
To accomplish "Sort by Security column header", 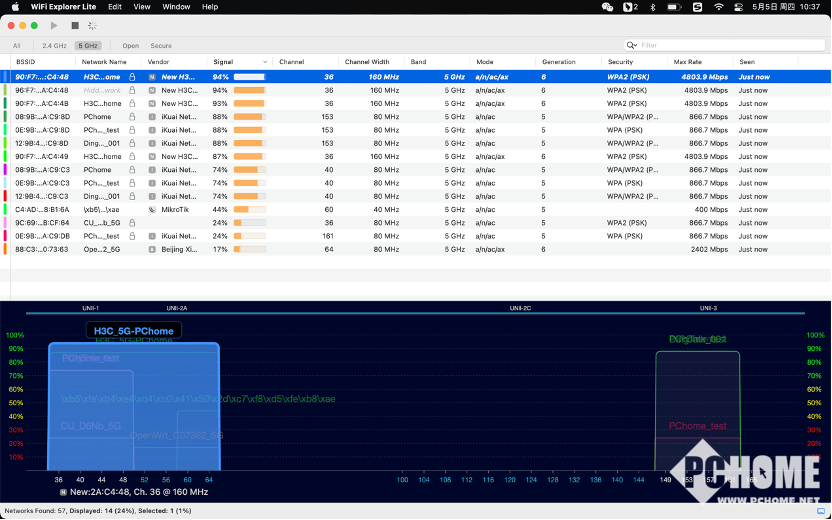I will (x=620, y=62).
